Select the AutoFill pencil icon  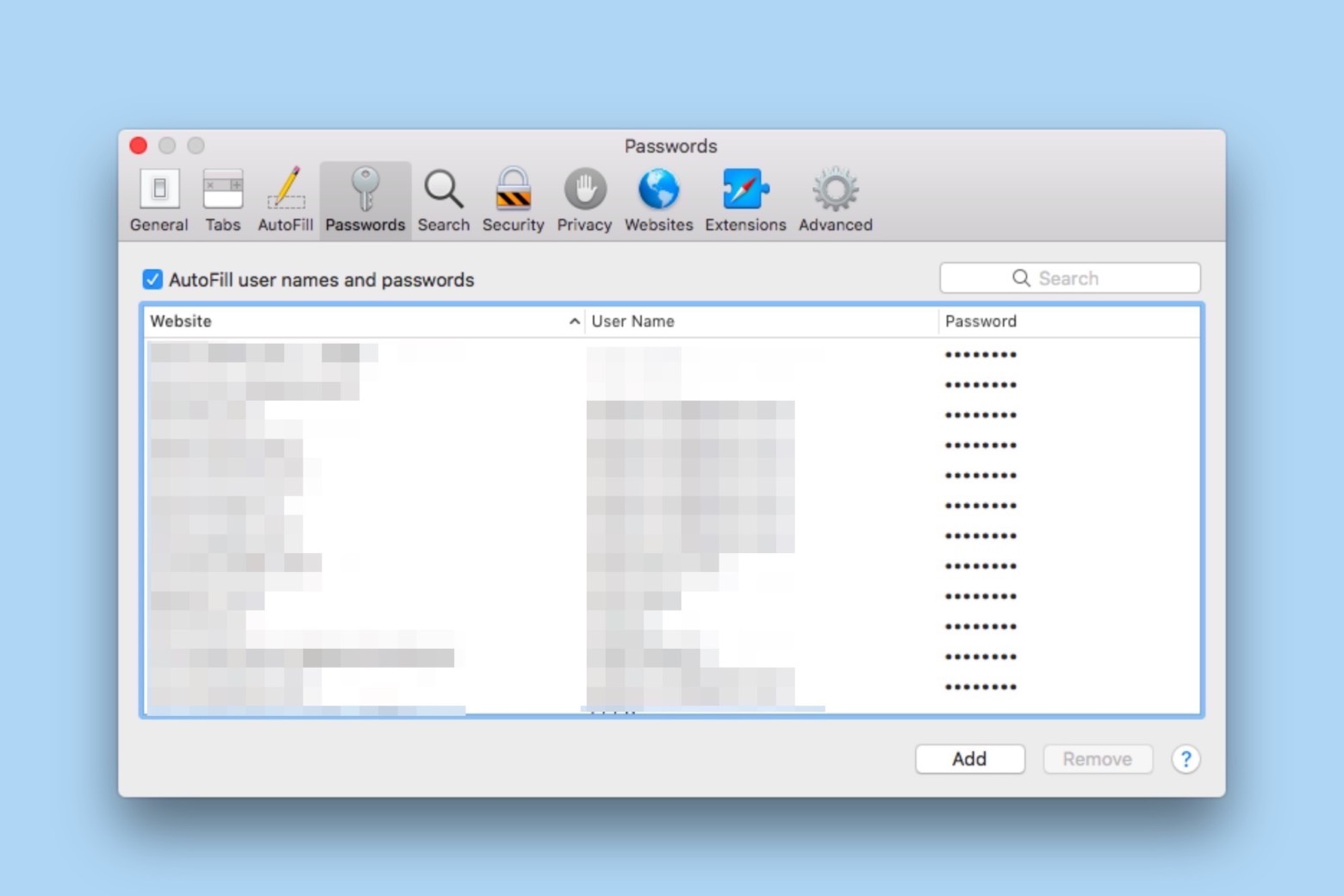coord(284,198)
